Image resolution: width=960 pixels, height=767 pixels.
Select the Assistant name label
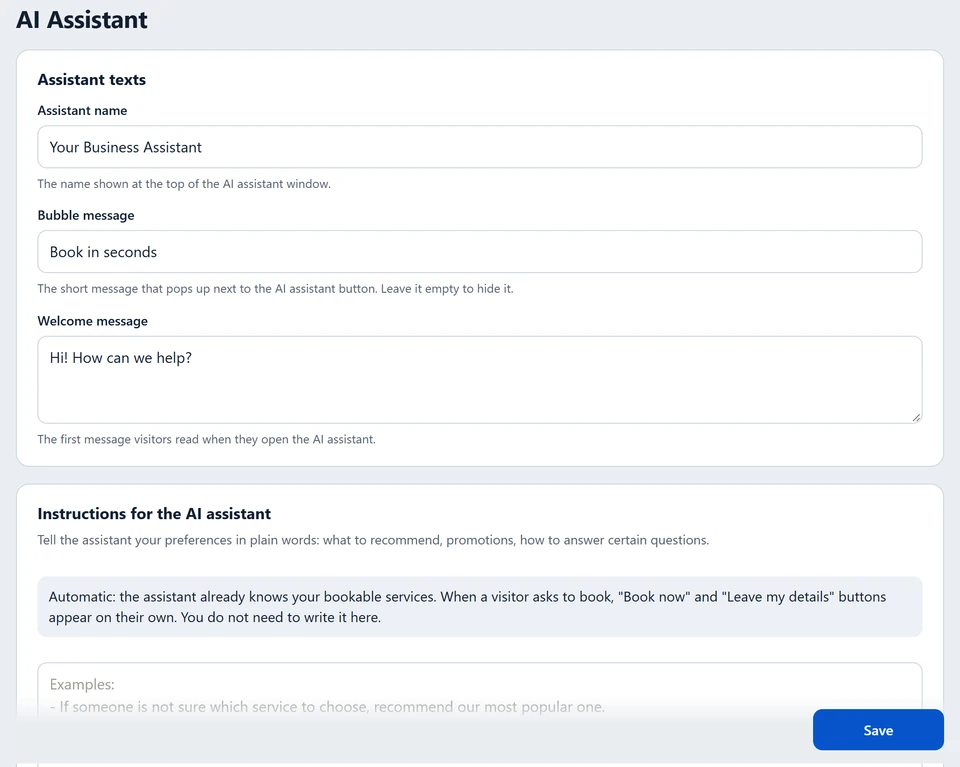83,111
